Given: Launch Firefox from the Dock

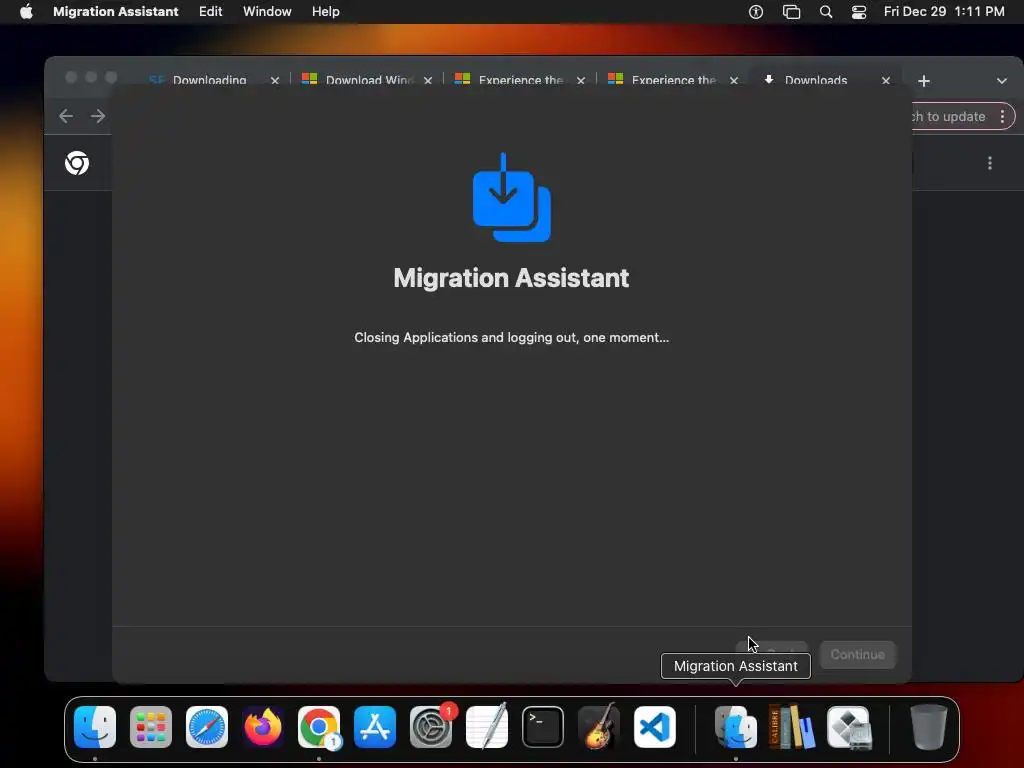Looking at the screenshot, I should (x=263, y=727).
